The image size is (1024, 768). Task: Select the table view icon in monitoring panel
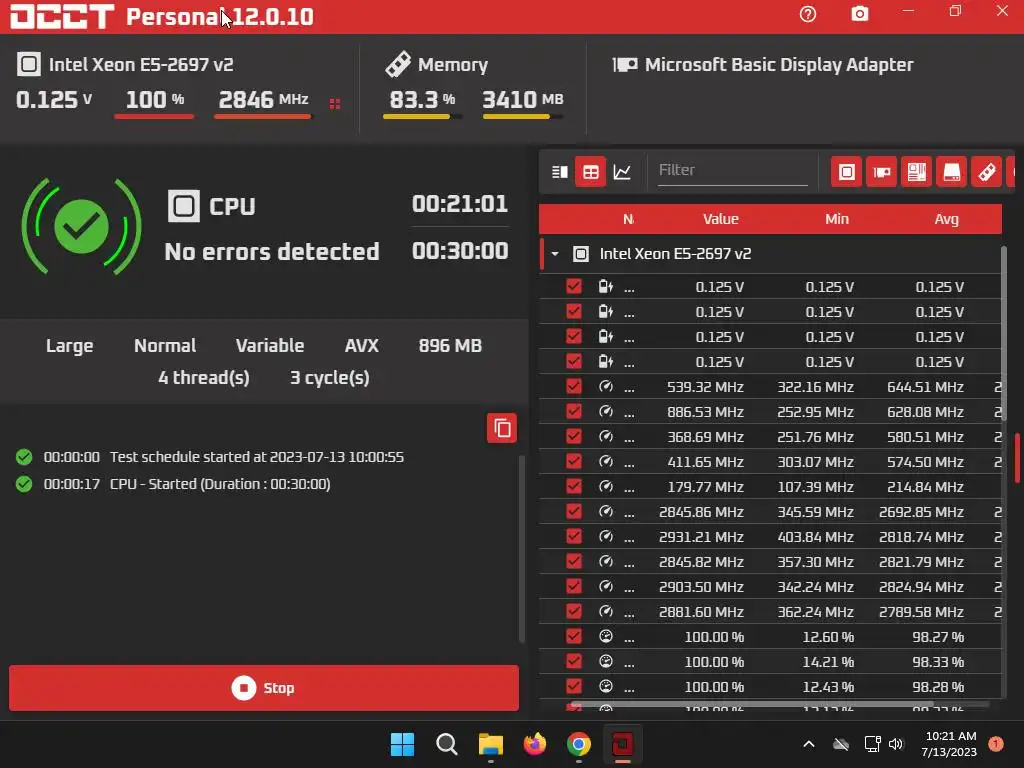coord(590,172)
